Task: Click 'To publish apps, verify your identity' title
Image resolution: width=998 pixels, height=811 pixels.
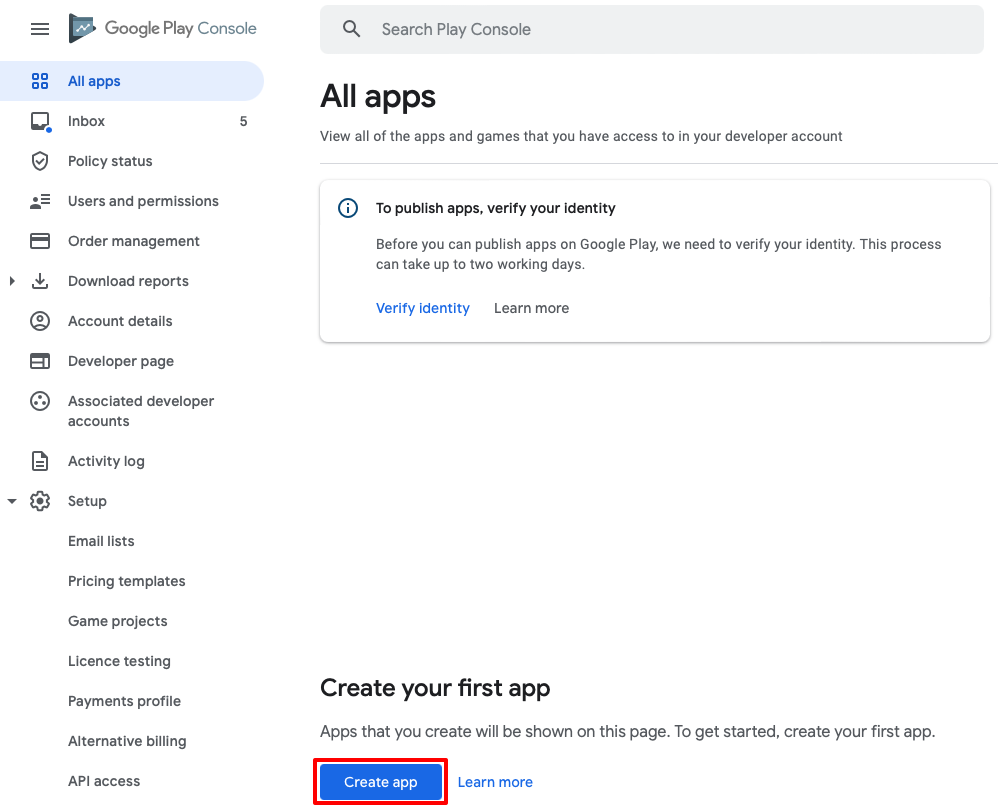Action: (495, 208)
